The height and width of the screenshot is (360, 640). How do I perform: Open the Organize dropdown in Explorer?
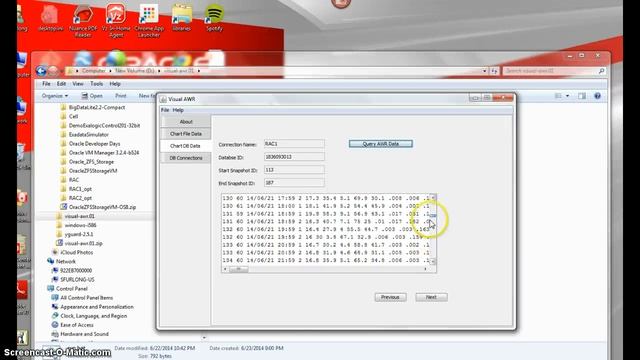[55, 96]
